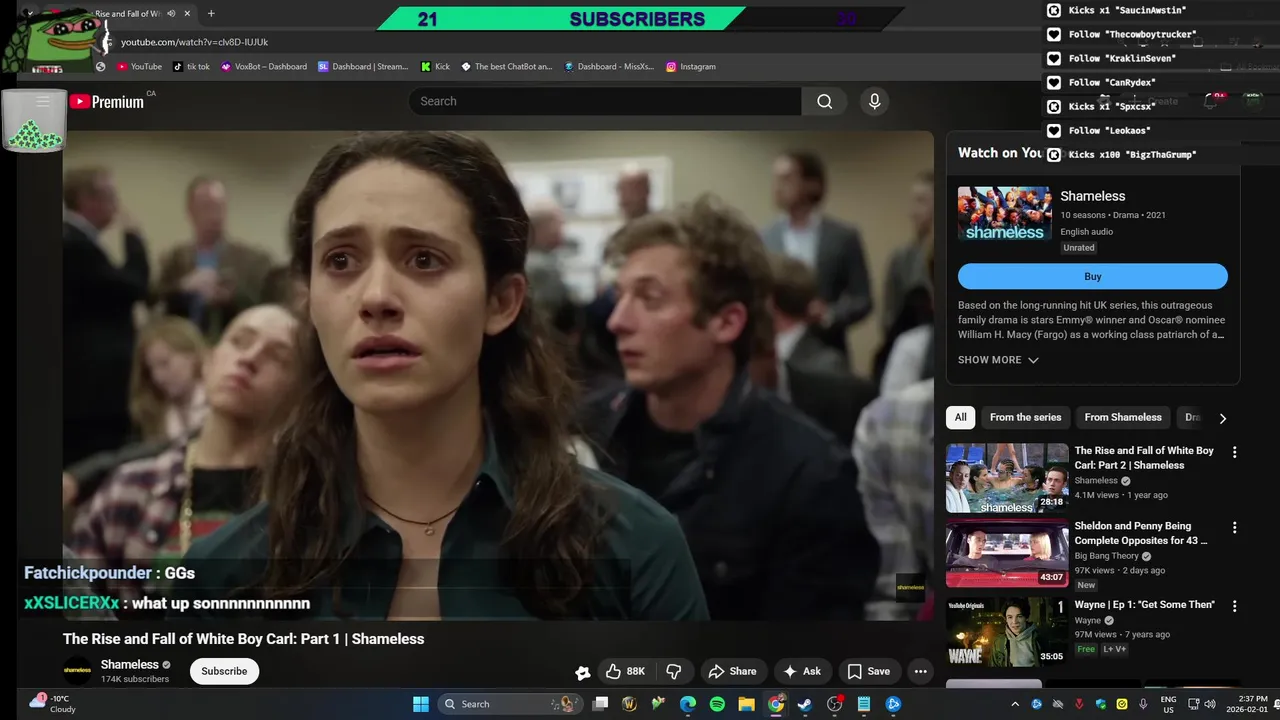1280x720 pixels.
Task: Open Microsoft Edge from the taskbar
Action: click(688, 704)
